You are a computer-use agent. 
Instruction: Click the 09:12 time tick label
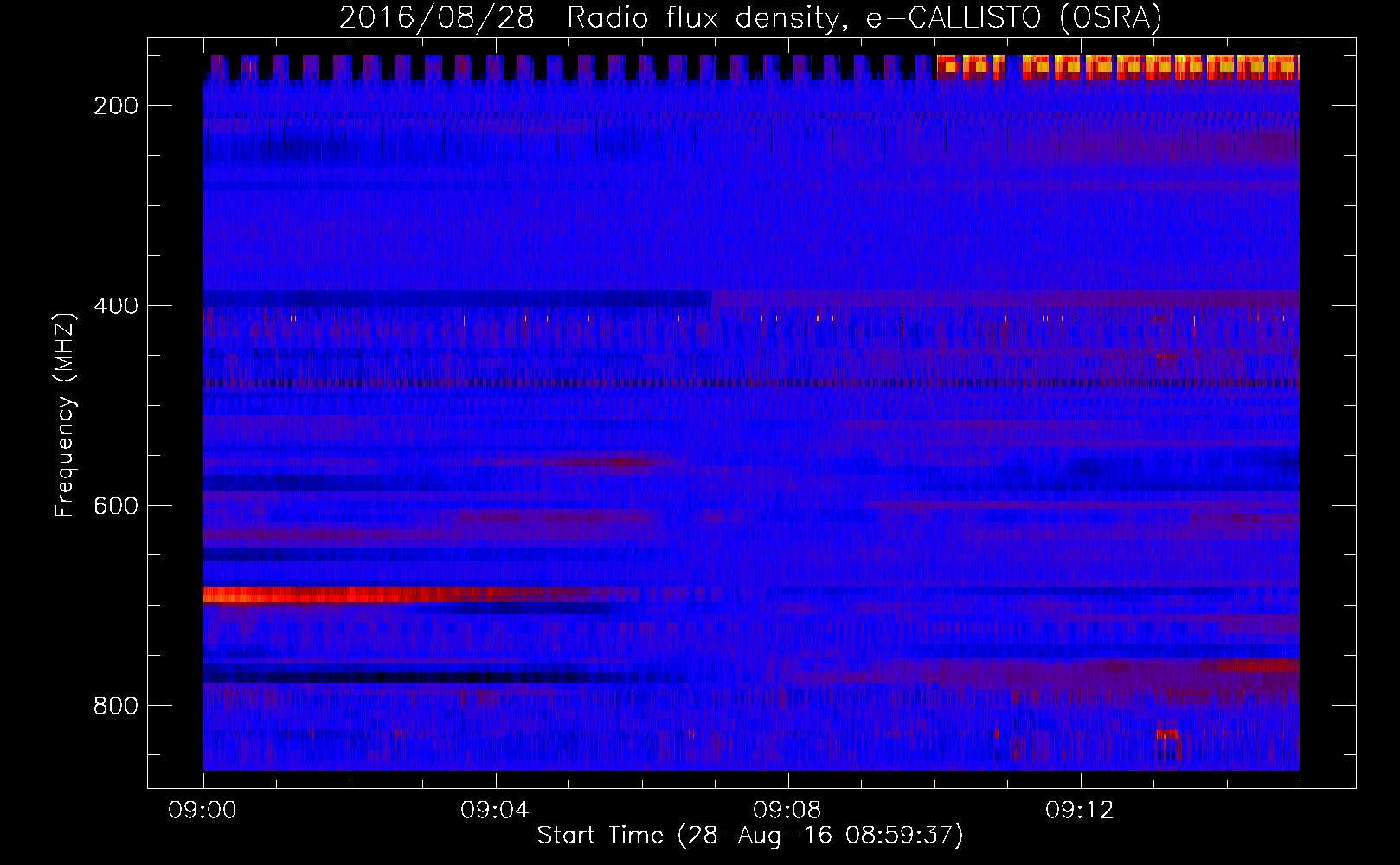click(1080, 811)
